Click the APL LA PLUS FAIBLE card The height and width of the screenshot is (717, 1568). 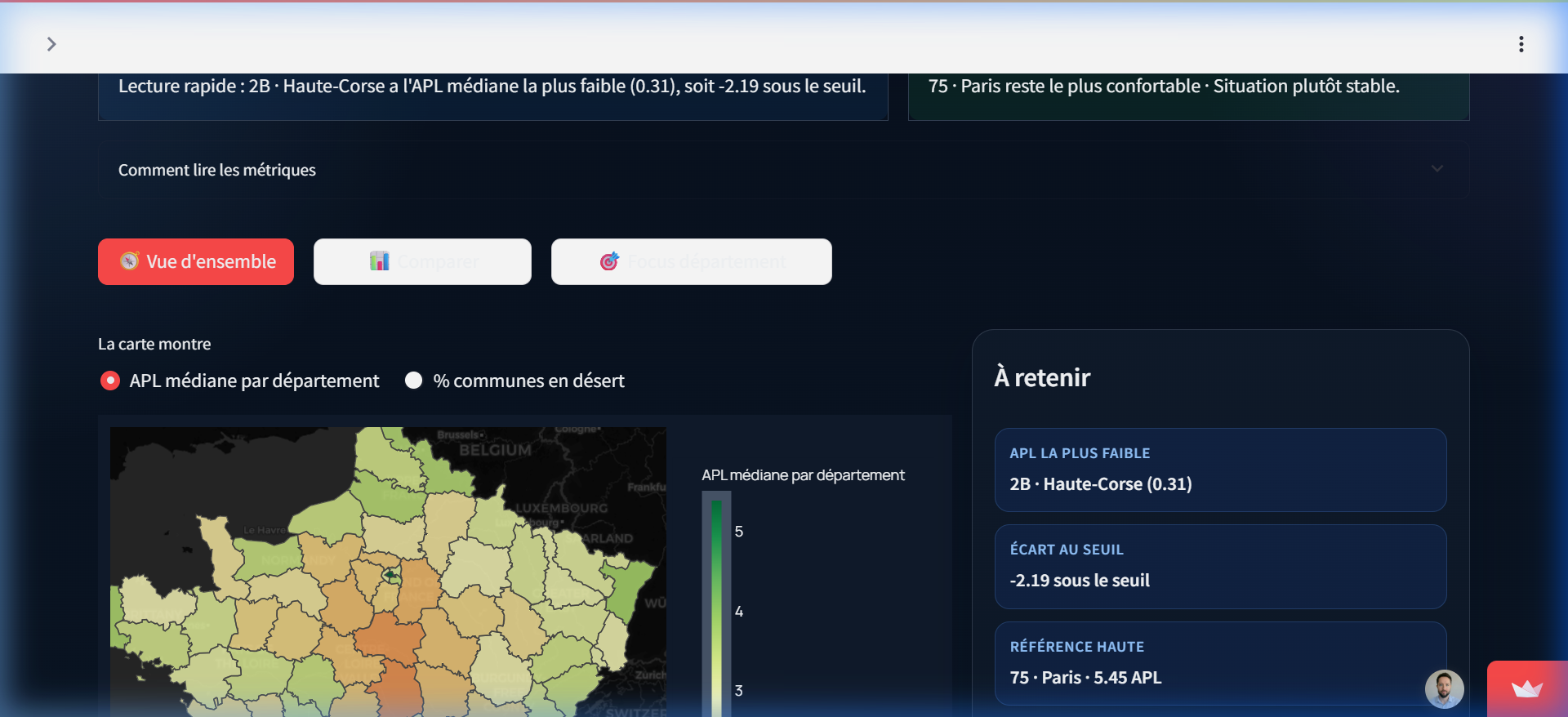pyautogui.click(x=1220, y=470)
